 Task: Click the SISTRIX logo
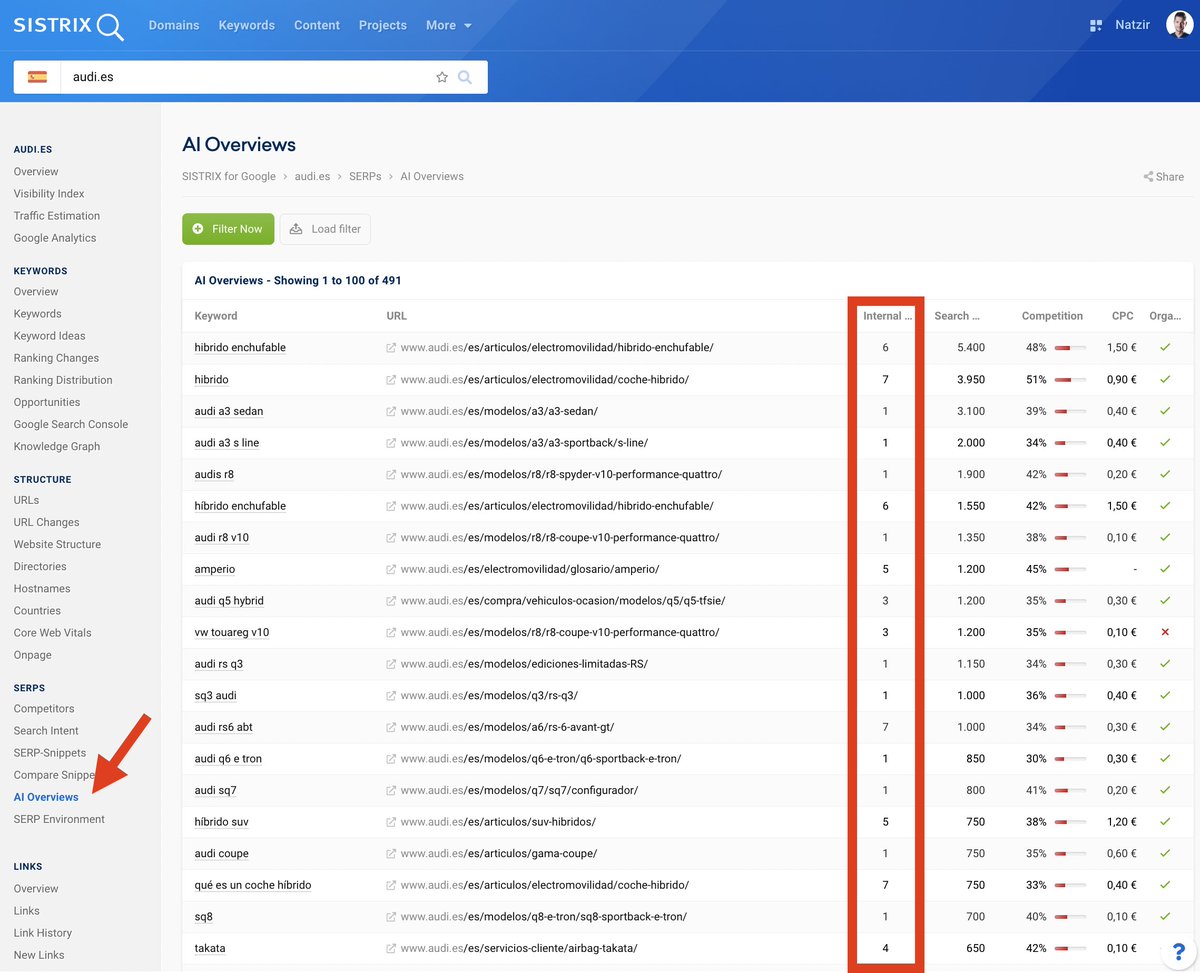pos(69,25)
